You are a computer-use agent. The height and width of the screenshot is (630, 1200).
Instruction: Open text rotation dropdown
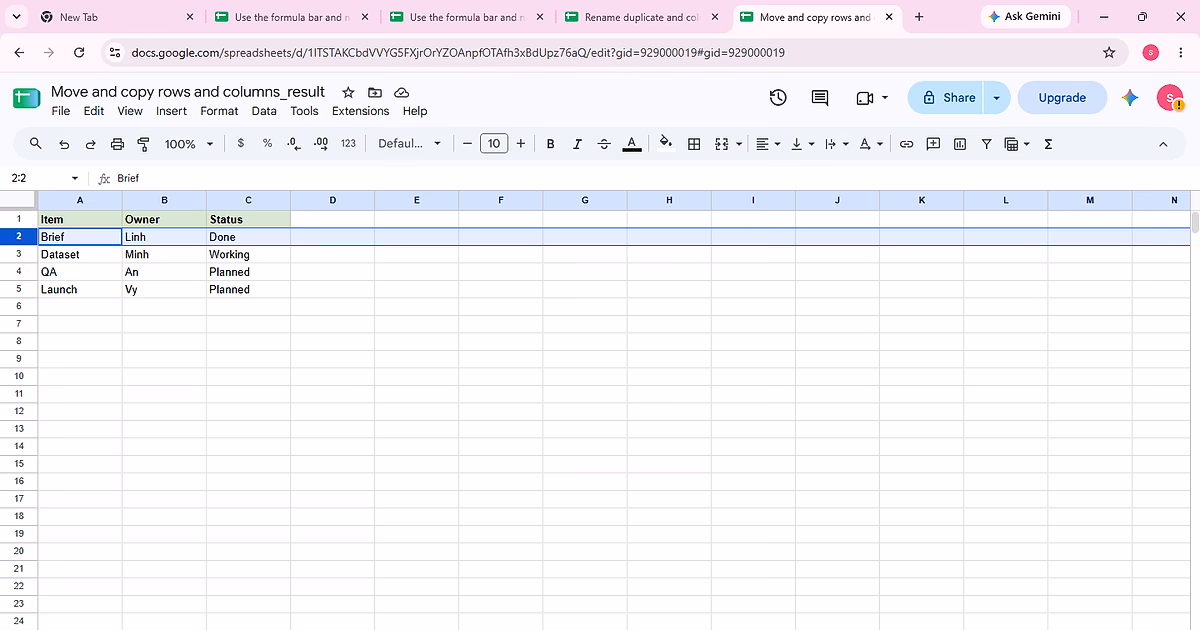click(x=871, y=144)
